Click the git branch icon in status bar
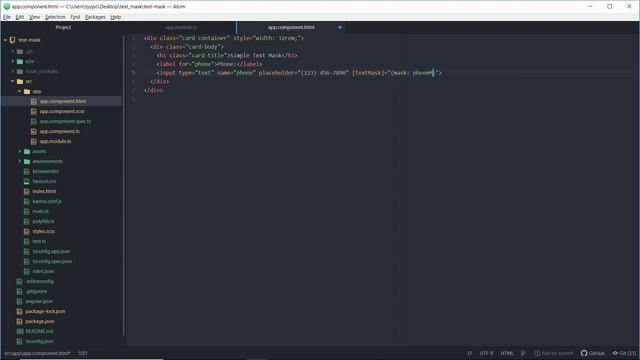The height and width of the screenshot is (360, 640). tap(523, 353)
